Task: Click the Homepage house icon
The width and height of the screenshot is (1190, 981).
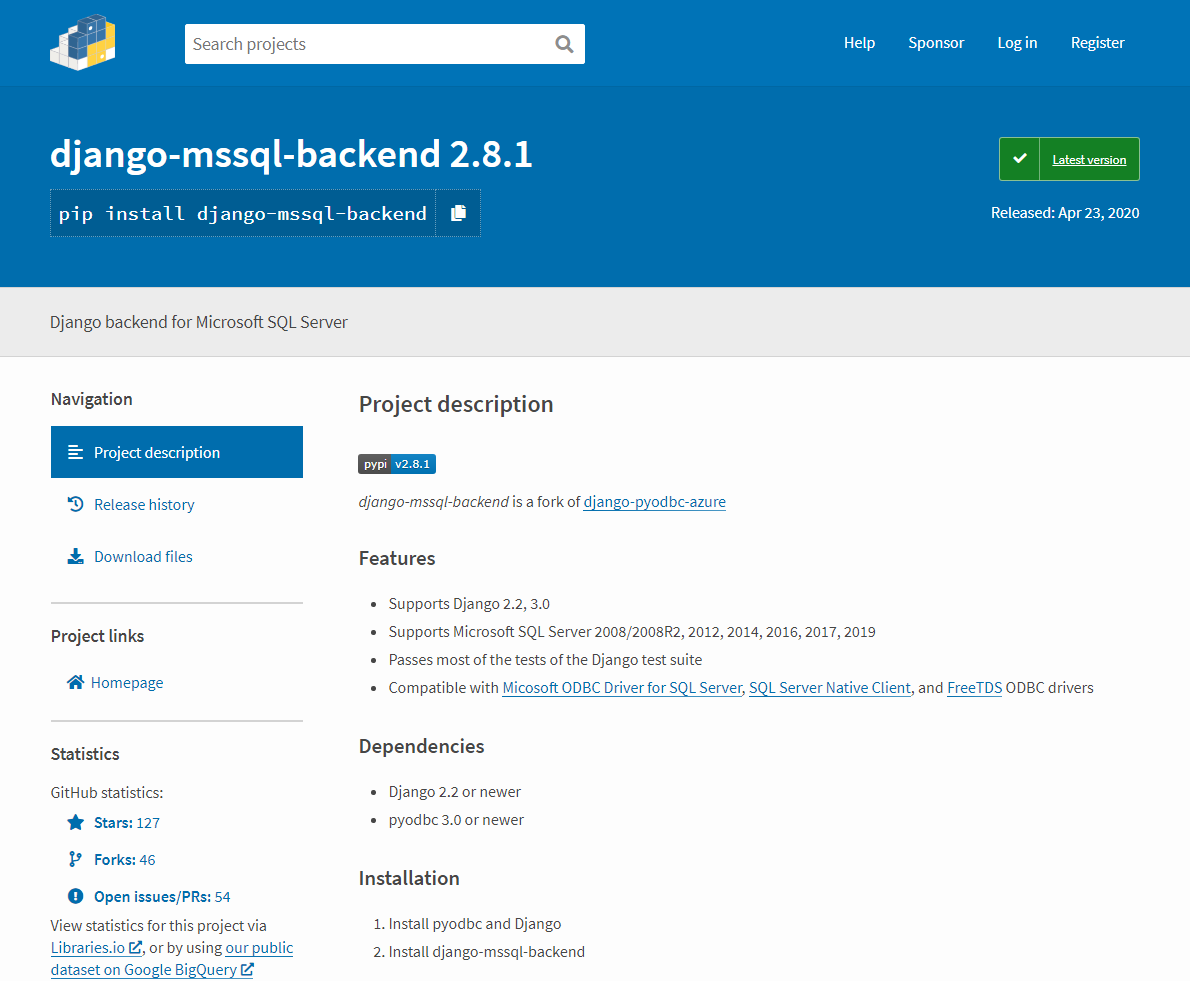Action: tap(75, 682)
